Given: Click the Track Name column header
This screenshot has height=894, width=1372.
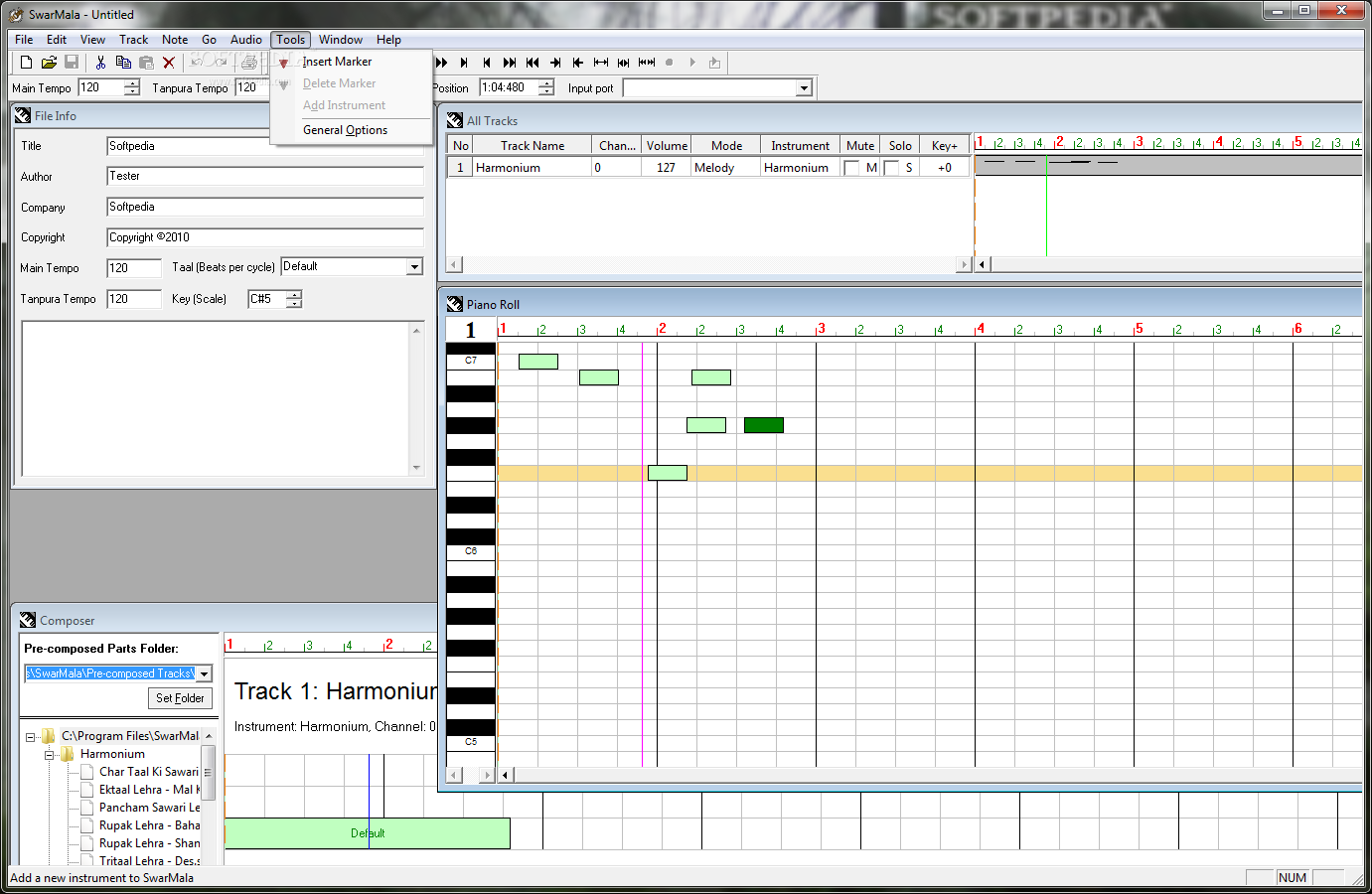Looking at the screenshot, I should [x=533, y=145].
